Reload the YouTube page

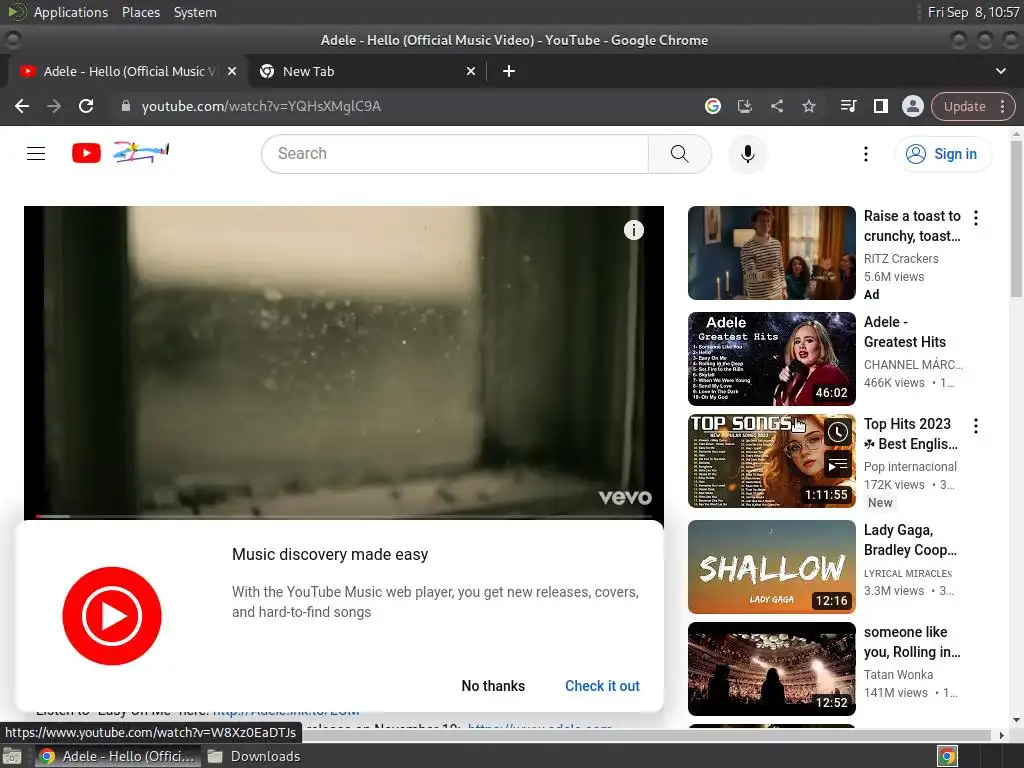point(86,106)
